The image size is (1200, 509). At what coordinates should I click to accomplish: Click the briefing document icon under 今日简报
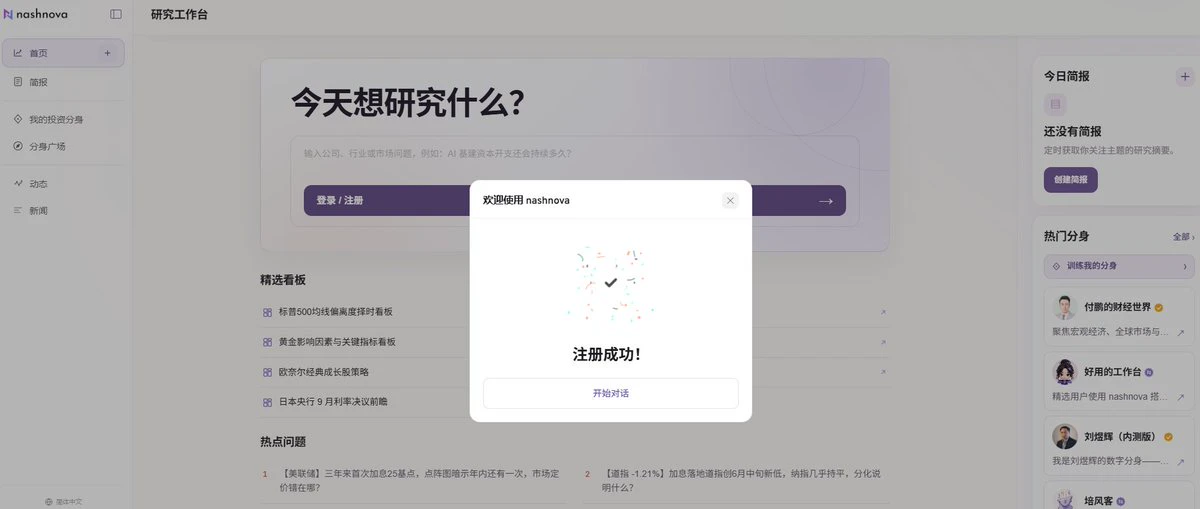click(1054, 104)
